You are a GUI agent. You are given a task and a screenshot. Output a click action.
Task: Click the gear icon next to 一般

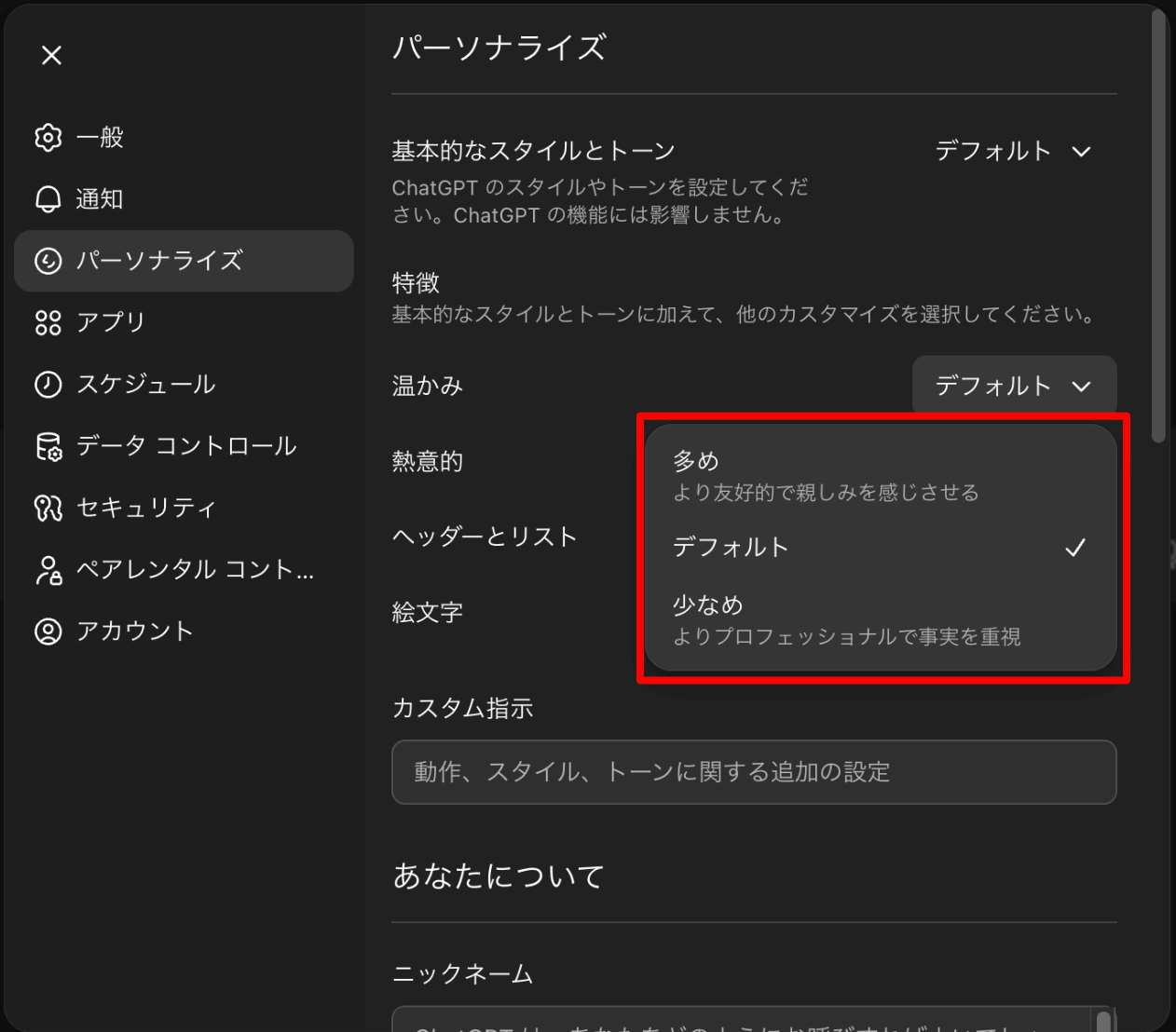coord(48,138)
